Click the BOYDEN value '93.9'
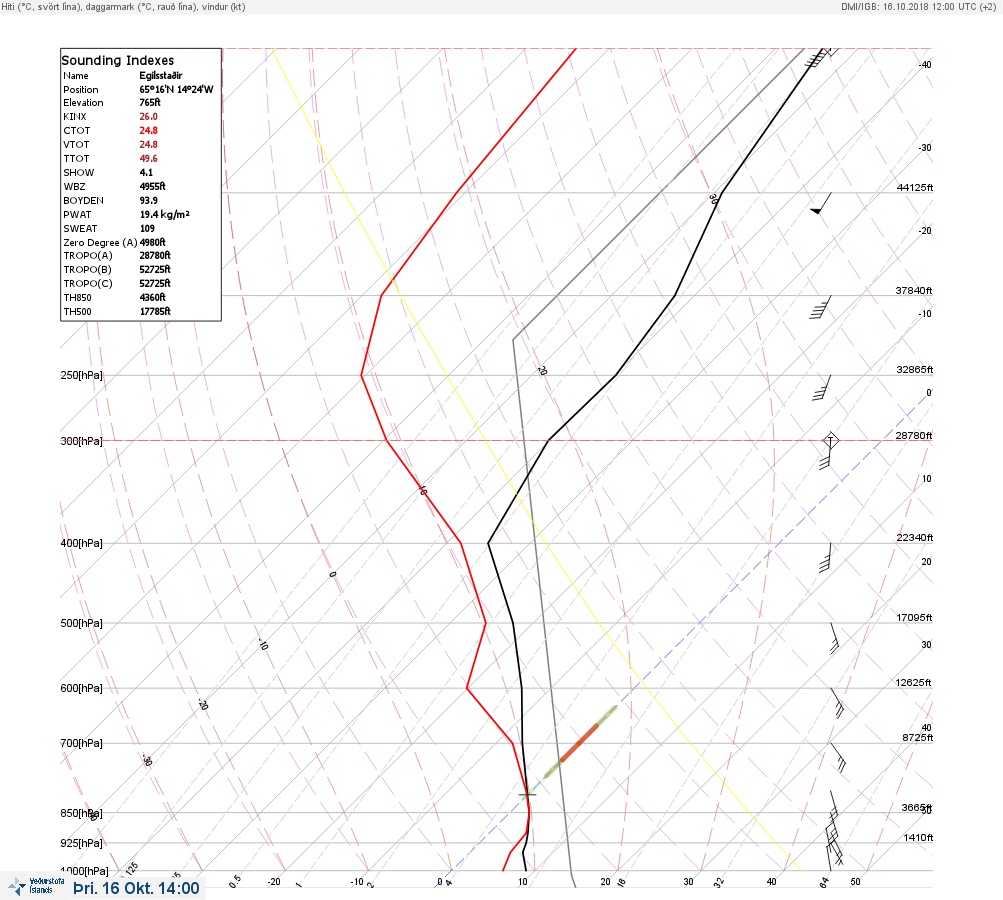Image resolution: width=1003 pixels, height=900 pixels. click(x=148, y=200)
